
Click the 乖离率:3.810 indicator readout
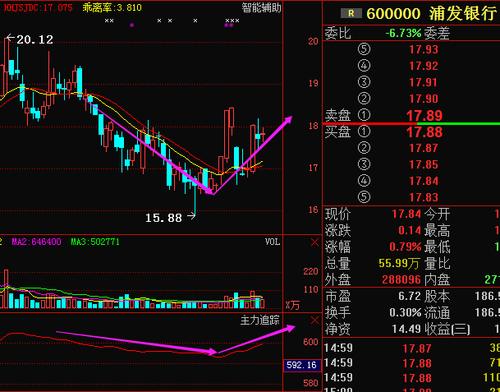[112, 7]
